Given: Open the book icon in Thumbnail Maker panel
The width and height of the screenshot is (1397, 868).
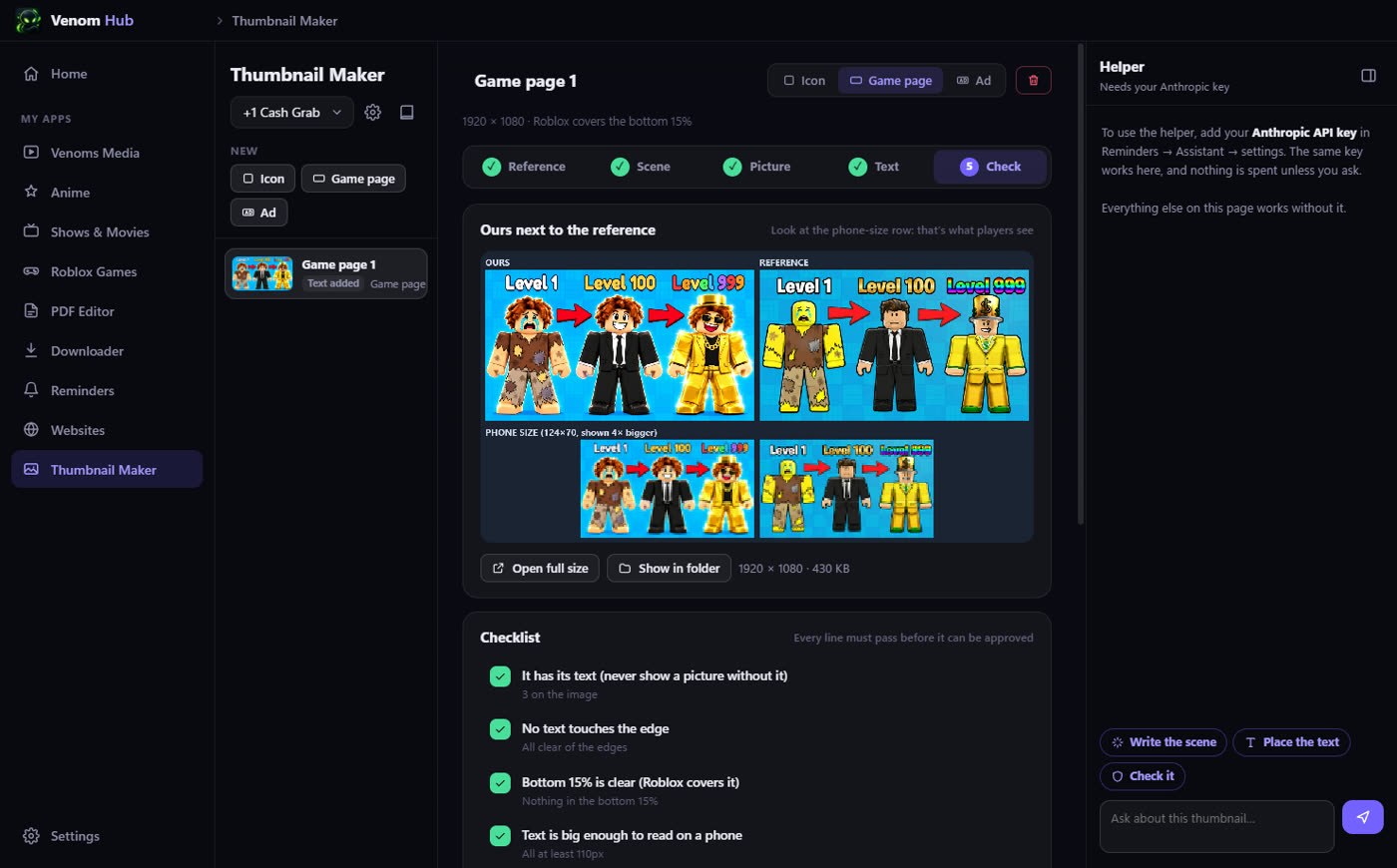Looking at the screenshot, I should pyautogui.click(x=407, y=113).
